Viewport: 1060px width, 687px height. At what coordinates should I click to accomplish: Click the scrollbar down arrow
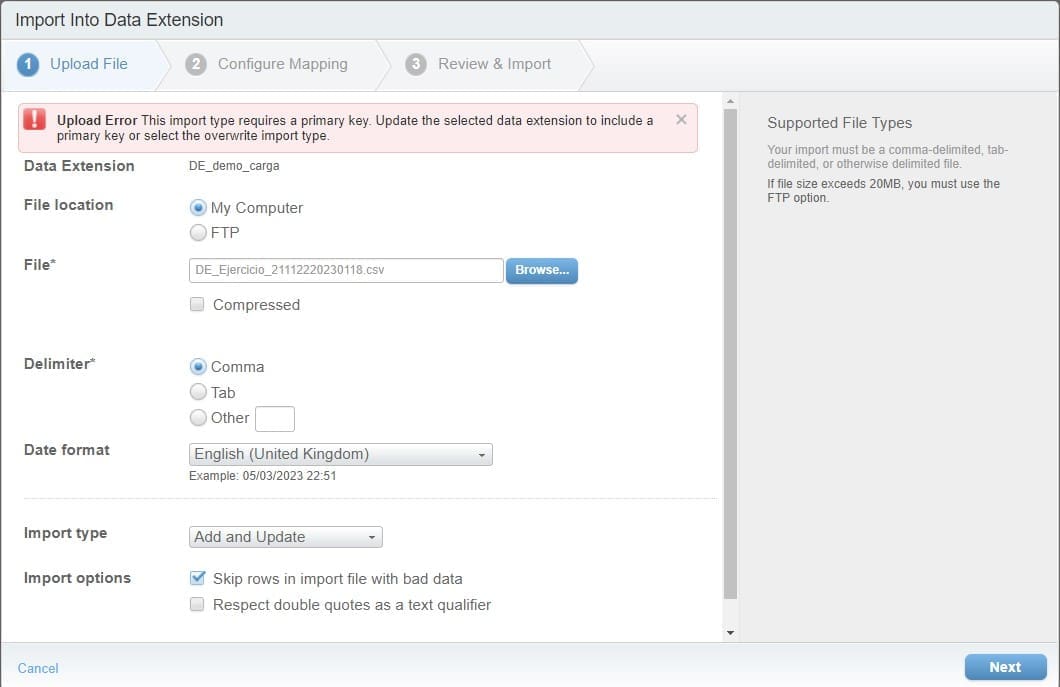coord(729,633)
